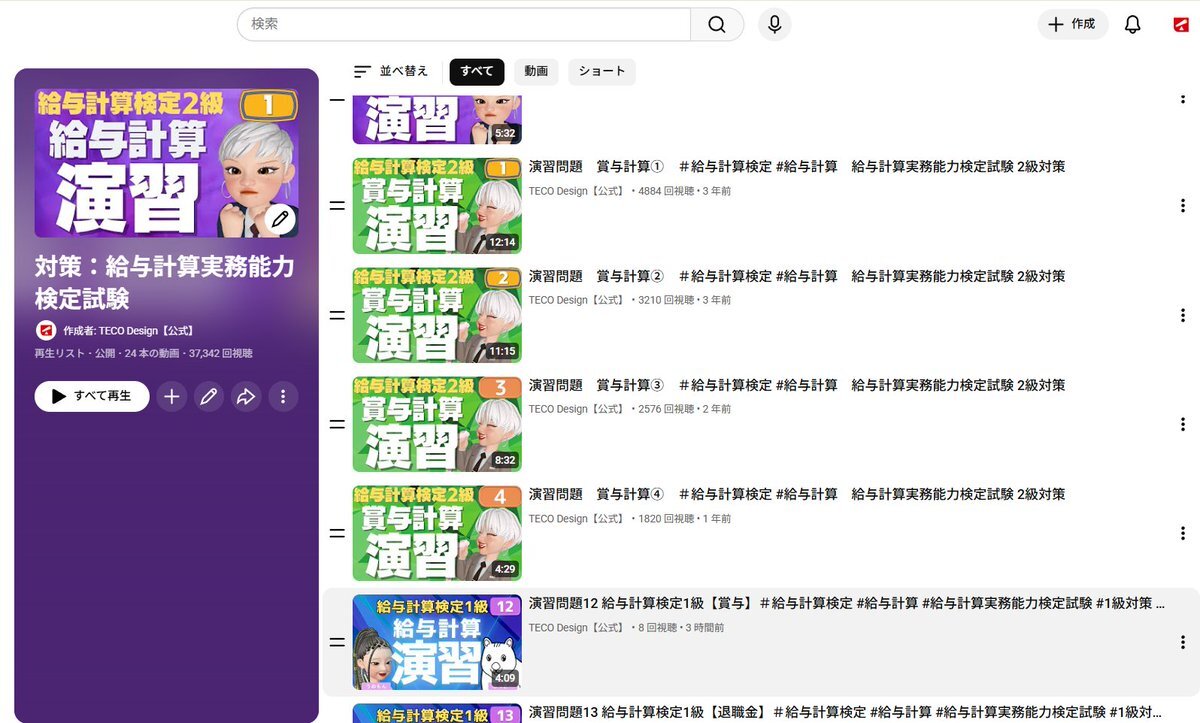Viewport: 1200px width, 723px height.
Task: Click the share arrow icon for playlist
Action: point(246,397)
